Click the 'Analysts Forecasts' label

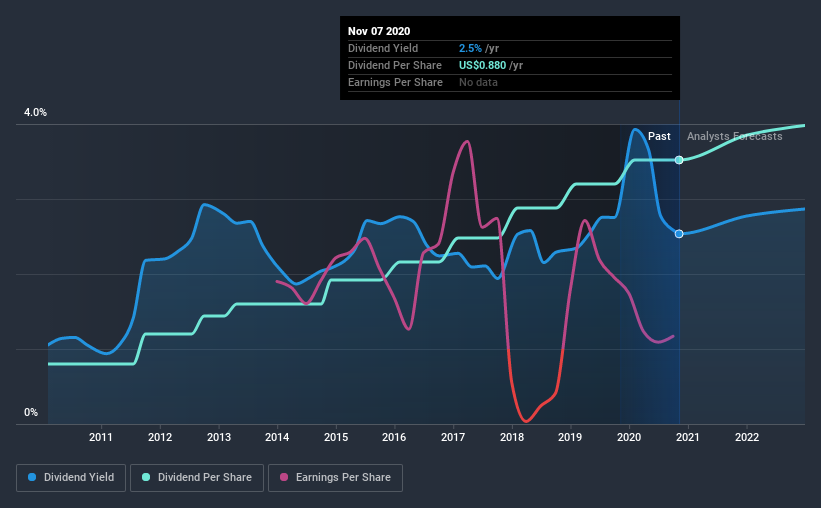coord(735,136)
